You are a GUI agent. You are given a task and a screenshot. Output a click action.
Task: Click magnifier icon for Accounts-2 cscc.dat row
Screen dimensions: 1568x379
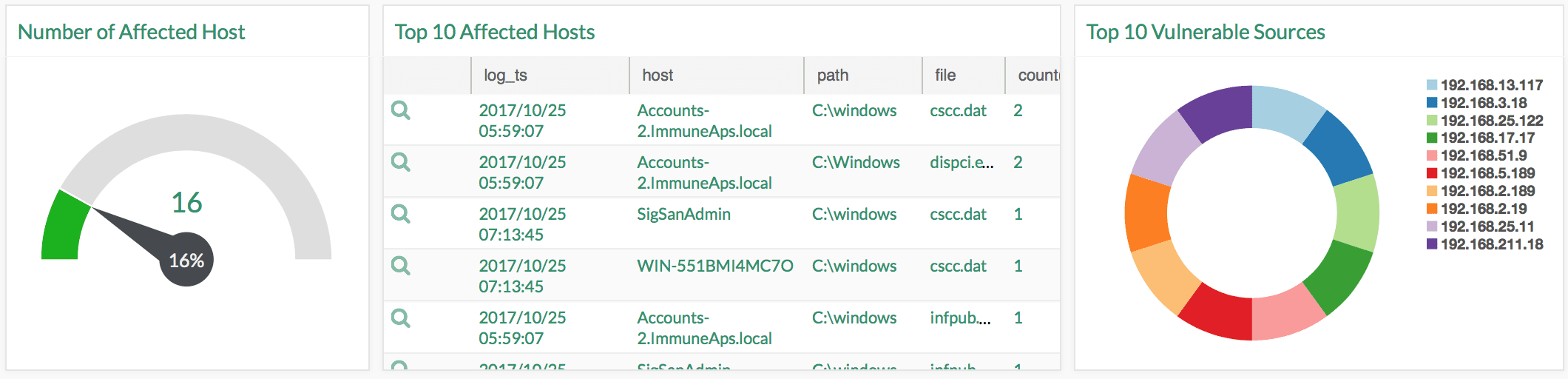pyautogui.click(x=401, y=110)
